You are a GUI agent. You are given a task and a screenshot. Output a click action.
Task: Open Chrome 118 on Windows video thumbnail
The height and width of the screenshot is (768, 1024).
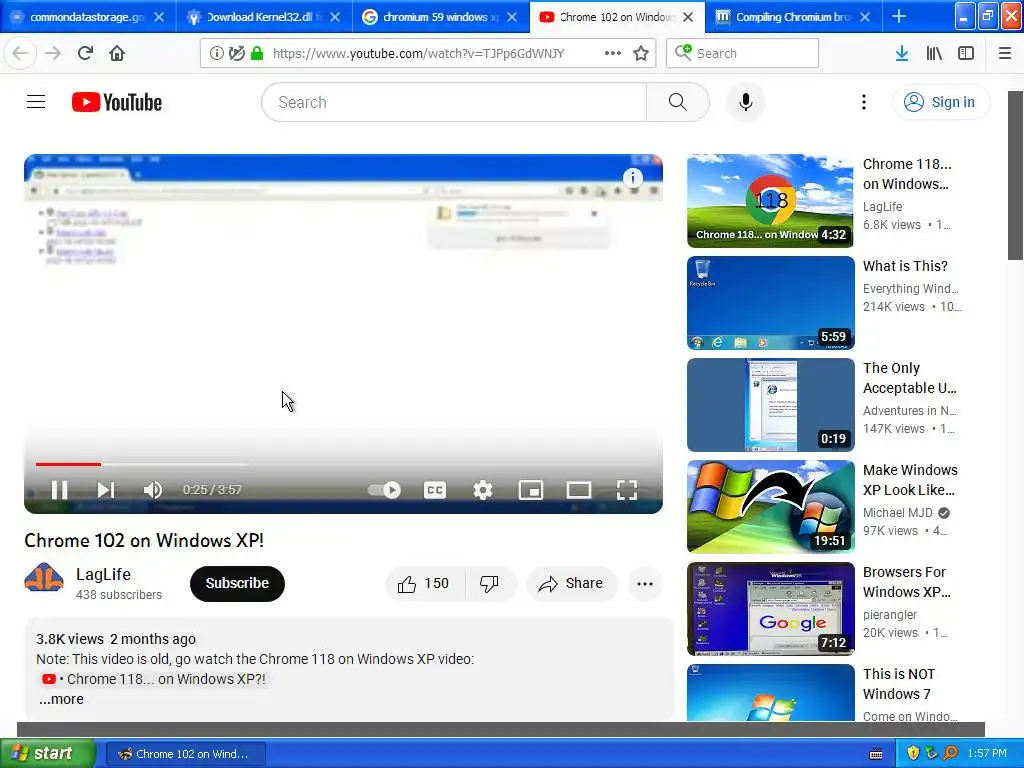click(x=771, y=201)
